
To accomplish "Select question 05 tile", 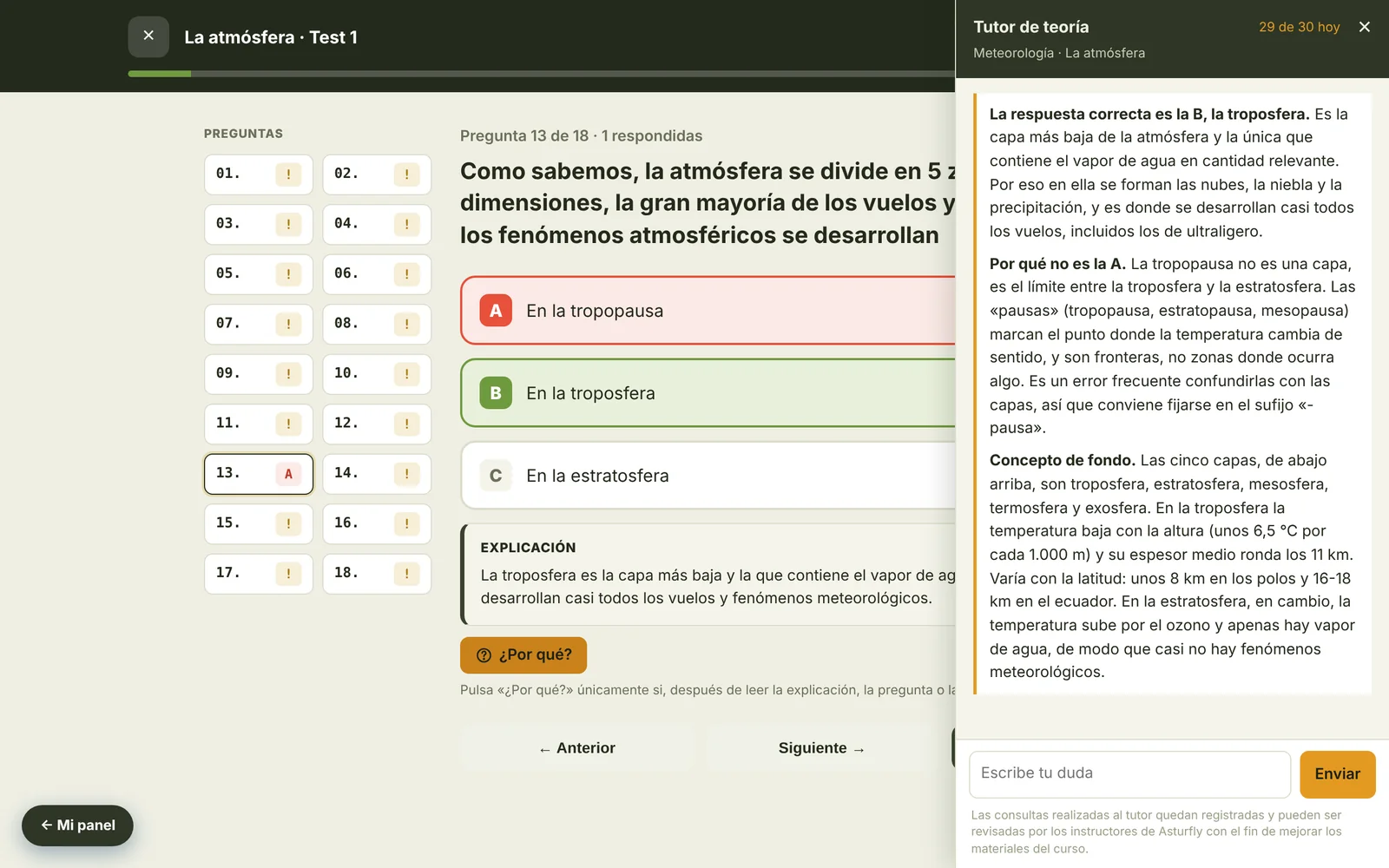I will pyautogui.click(x=259, y=274).
